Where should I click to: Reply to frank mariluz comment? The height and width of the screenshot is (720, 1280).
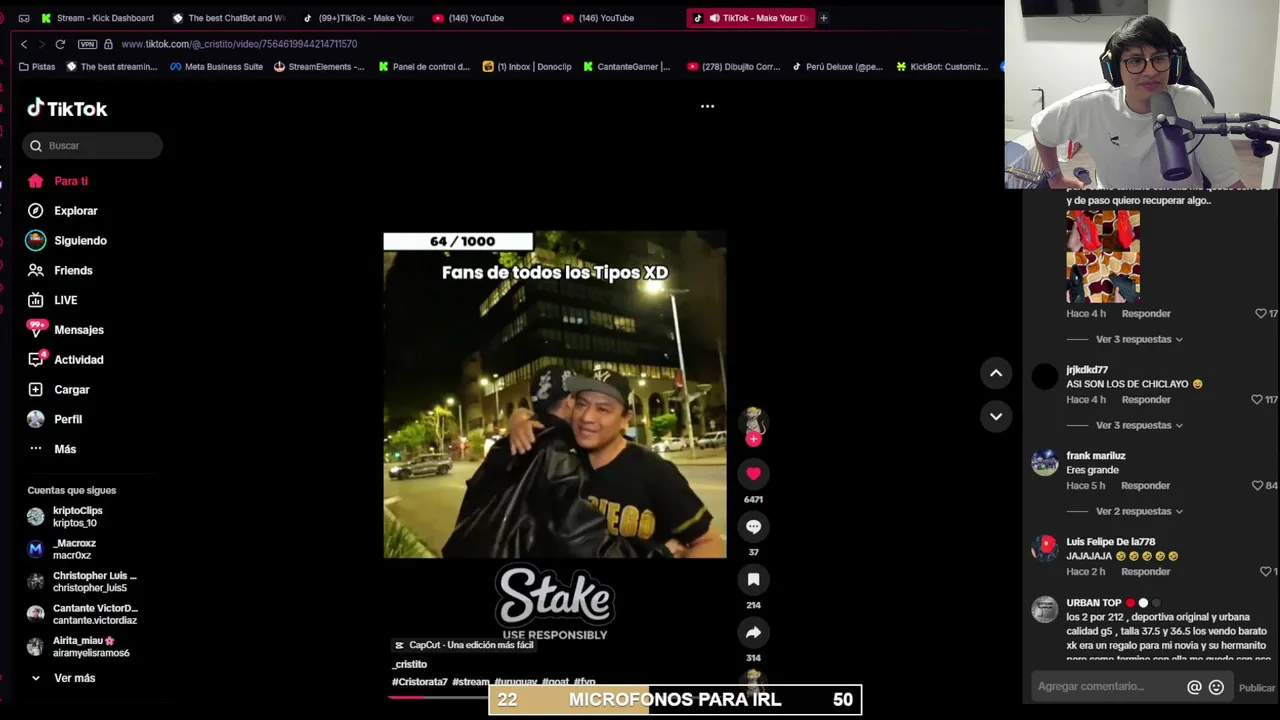pyautogui.click(x=1146, y=486)
